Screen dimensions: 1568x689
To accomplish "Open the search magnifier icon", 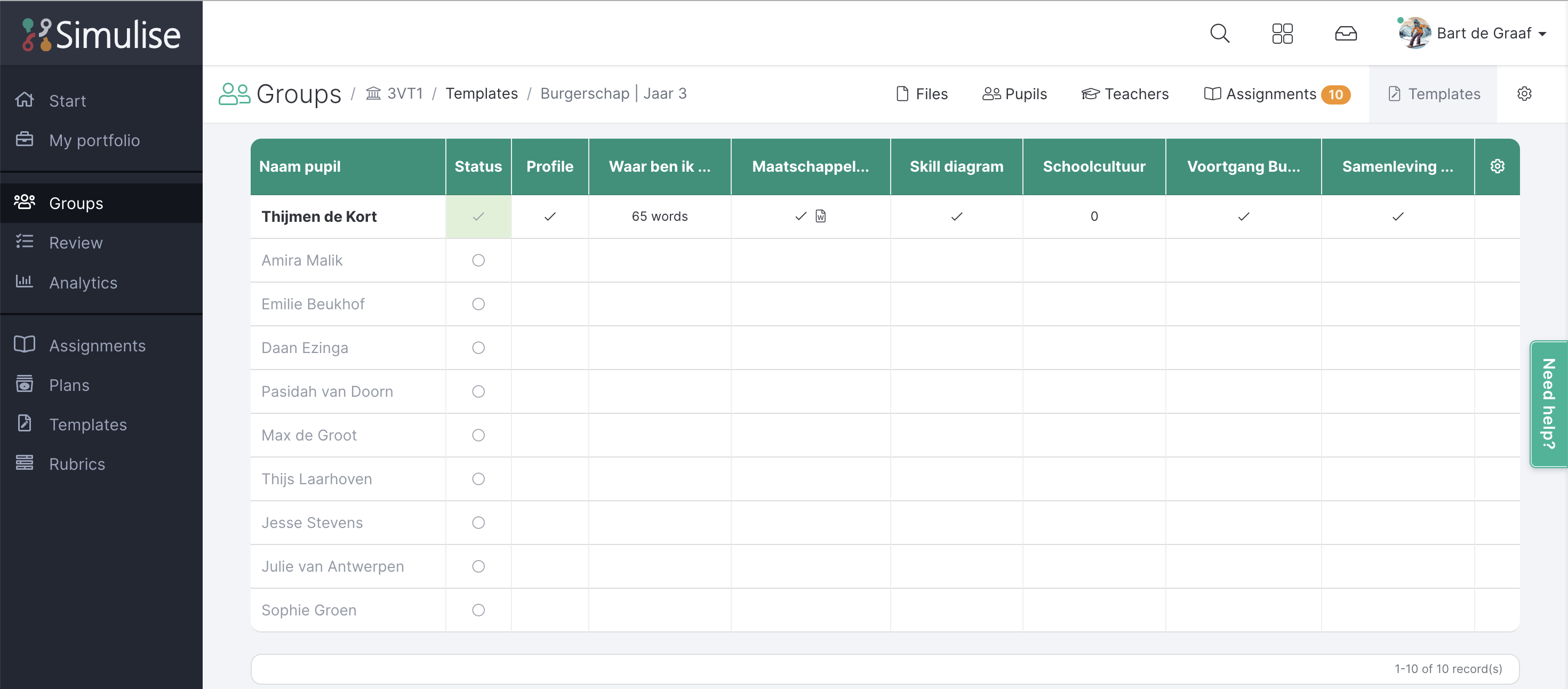I will (x=1219, y=33).
